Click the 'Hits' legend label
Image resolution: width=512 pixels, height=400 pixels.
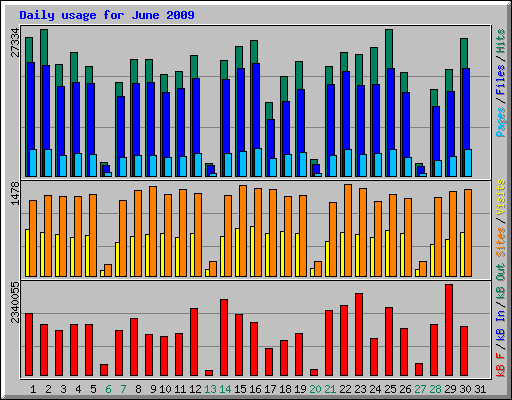(x=500, y=41)
